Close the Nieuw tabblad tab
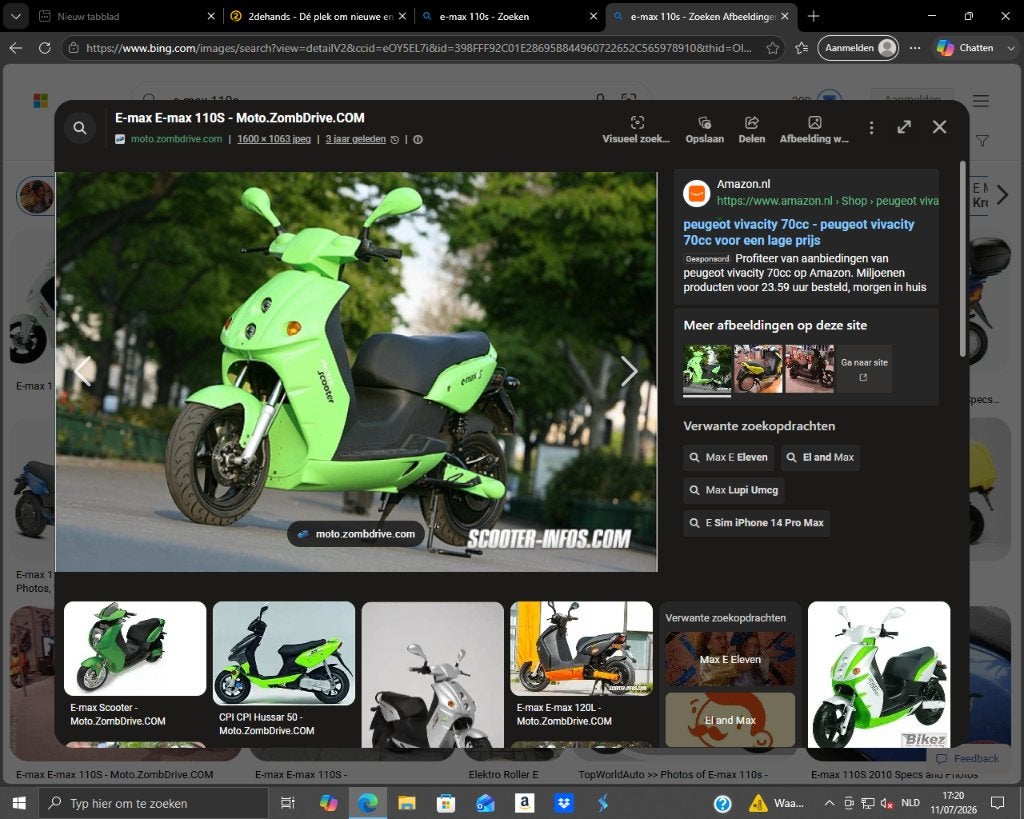 211,16
